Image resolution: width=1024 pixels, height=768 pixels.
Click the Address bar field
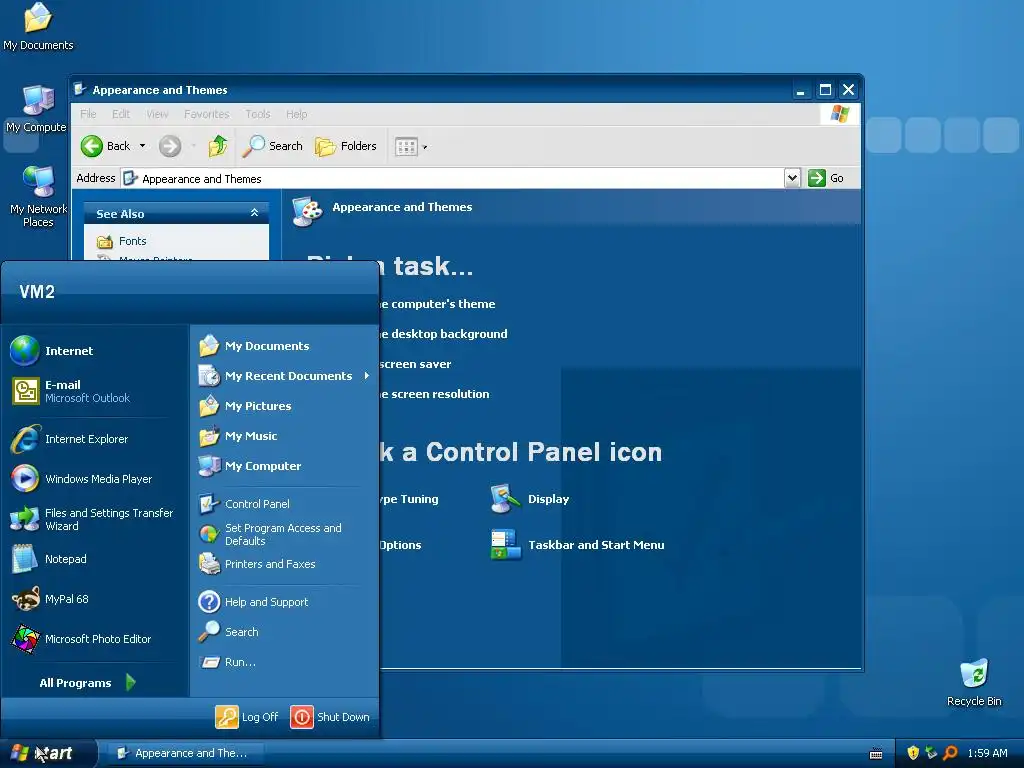(x=453, y=178)
